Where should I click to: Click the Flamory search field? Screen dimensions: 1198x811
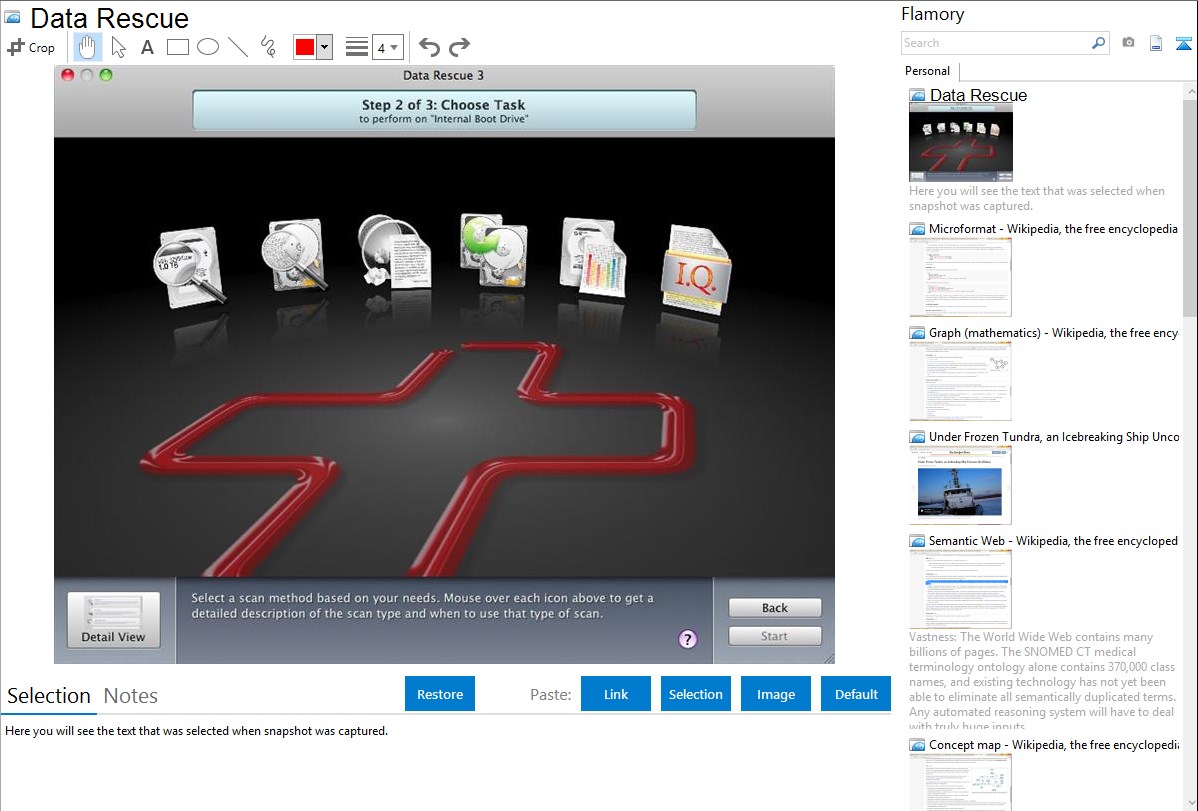(x=996, y=43)
